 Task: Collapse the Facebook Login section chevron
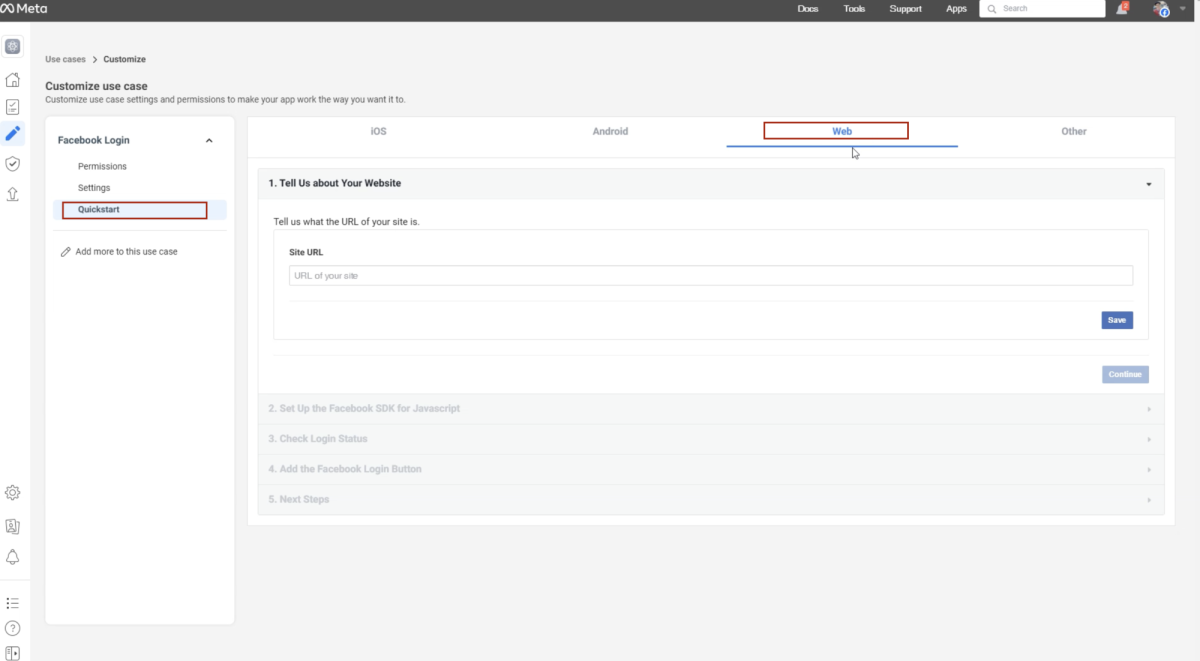[209, 141]
